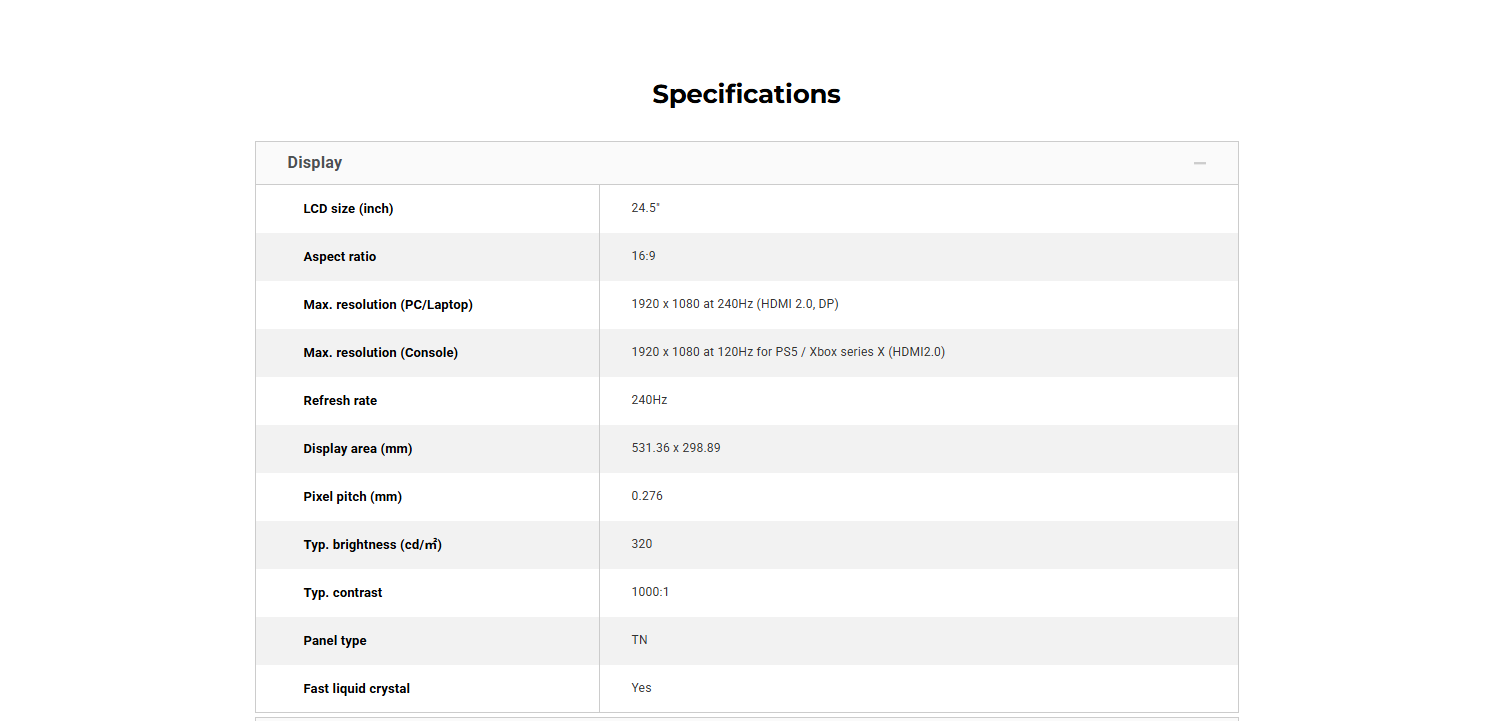Image resolution: width=1485 pixels, height=721 pixels.
Task: Click the PS5 / Xbox series X value
Action: tap(787, 352)
